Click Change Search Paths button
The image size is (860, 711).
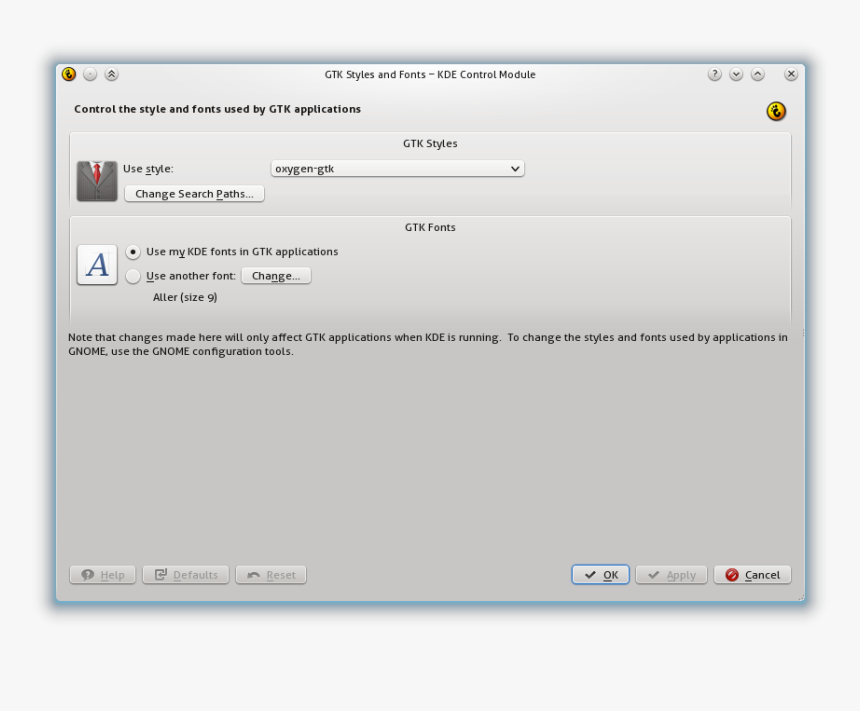click(x=194, y=194)
